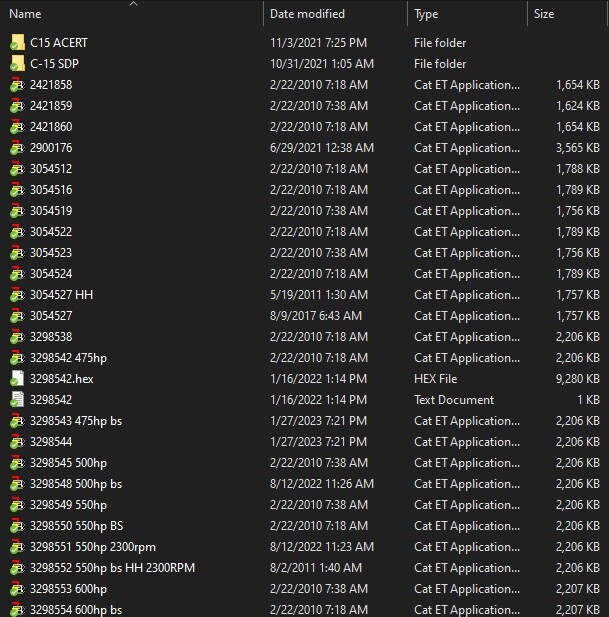Viewport: 609px width, 617px height.
Task: Click the 3,565 KB size cell
Action: [x=578, y=148]
